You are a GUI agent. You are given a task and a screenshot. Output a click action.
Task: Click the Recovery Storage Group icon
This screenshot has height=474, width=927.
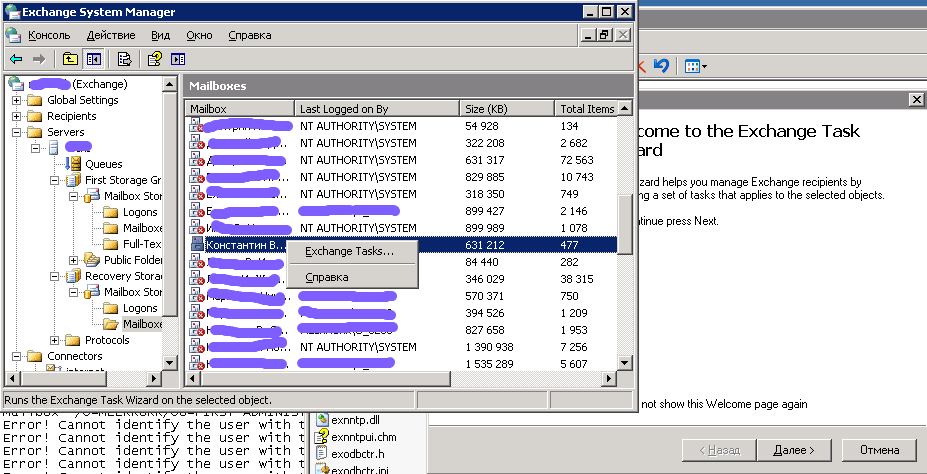point(73,275)
